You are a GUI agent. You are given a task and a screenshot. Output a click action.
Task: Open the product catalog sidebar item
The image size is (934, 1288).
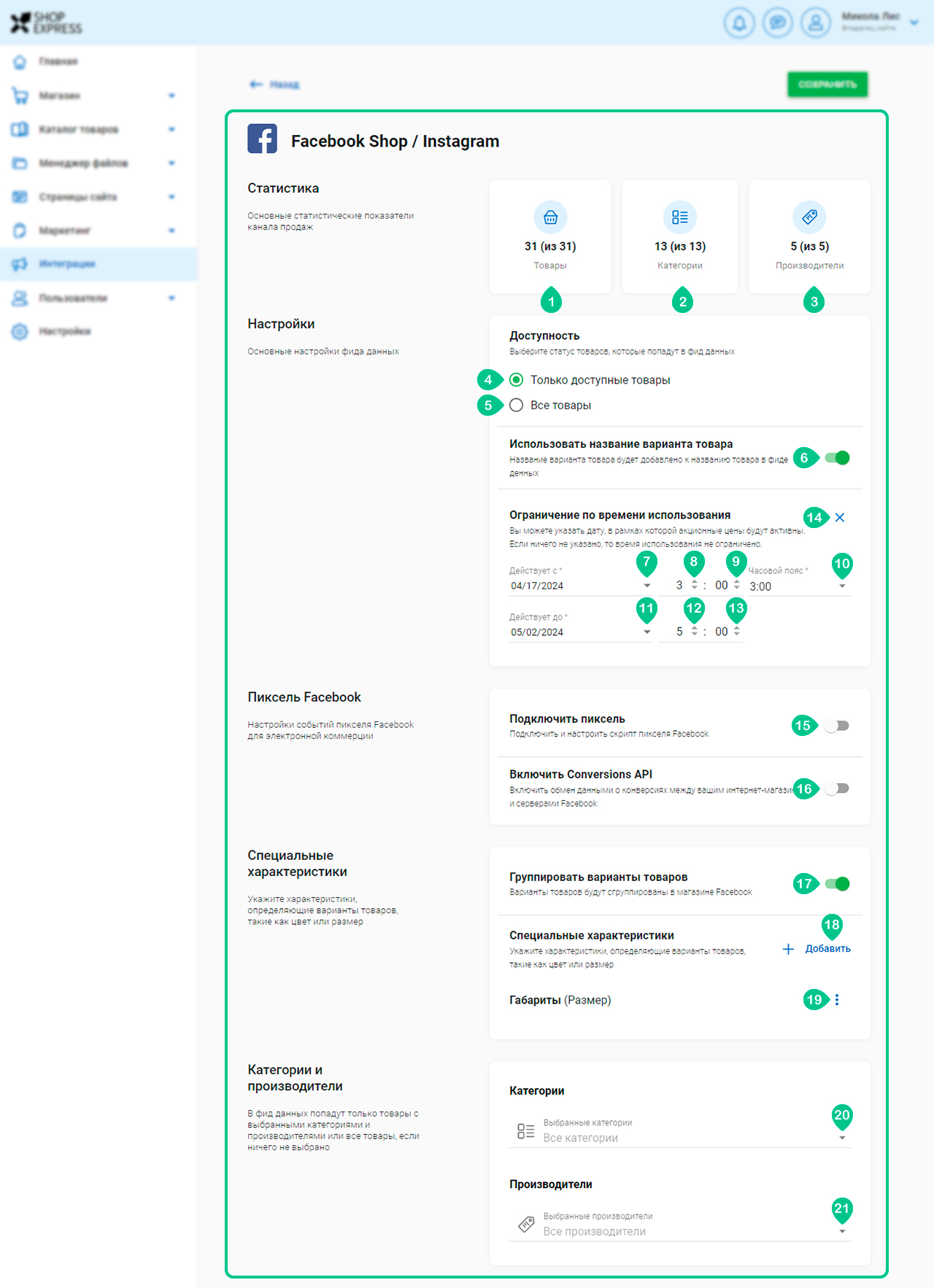coord(99,129)
